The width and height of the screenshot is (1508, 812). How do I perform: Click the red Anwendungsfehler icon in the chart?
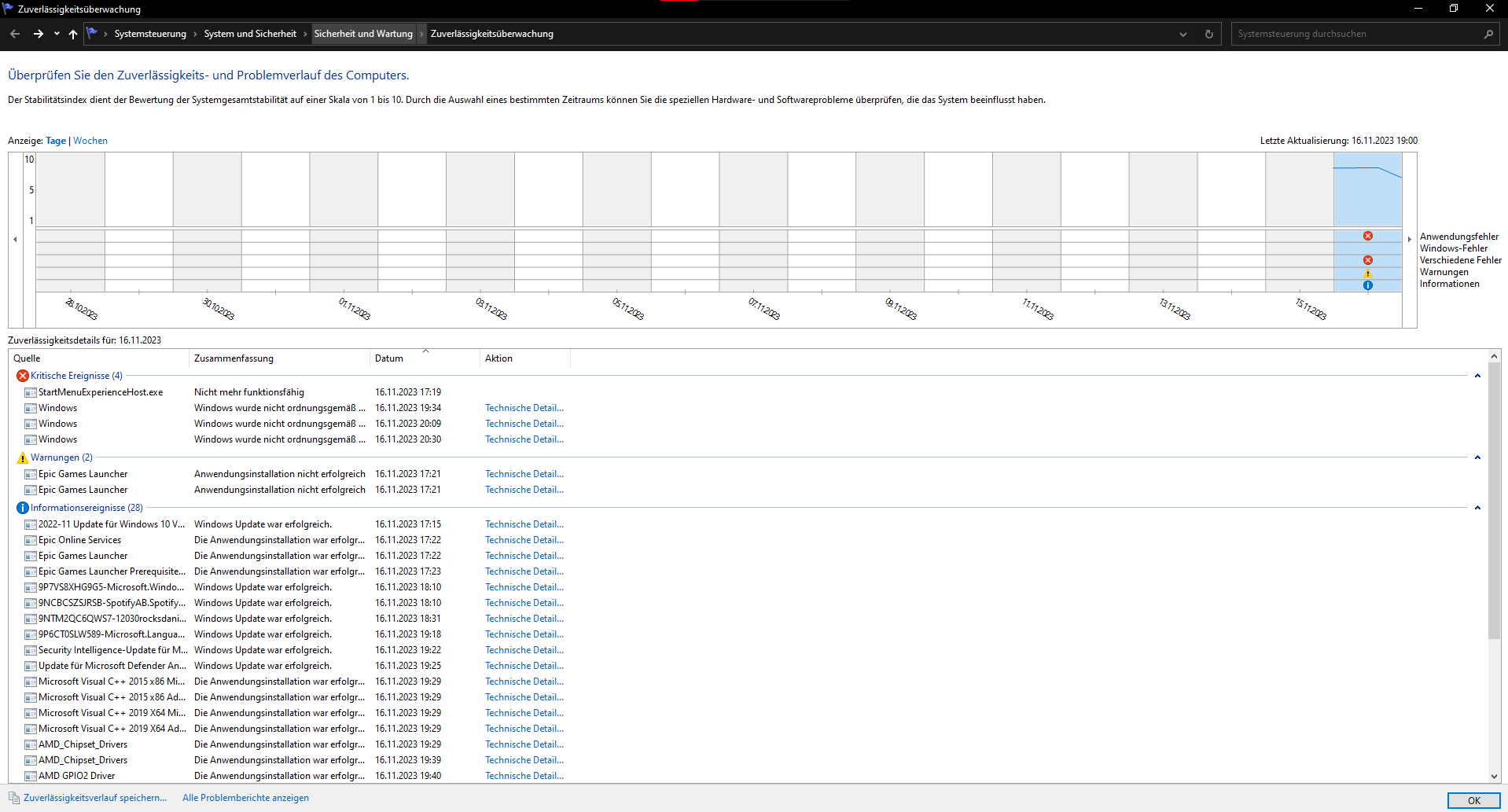pyautogui.click(x=1368, y=235)
